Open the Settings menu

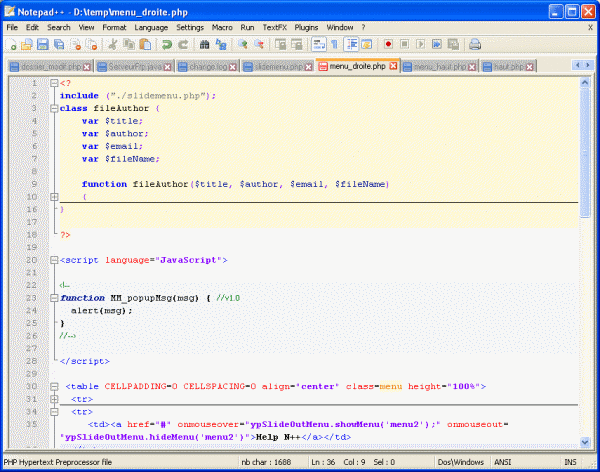190,28
